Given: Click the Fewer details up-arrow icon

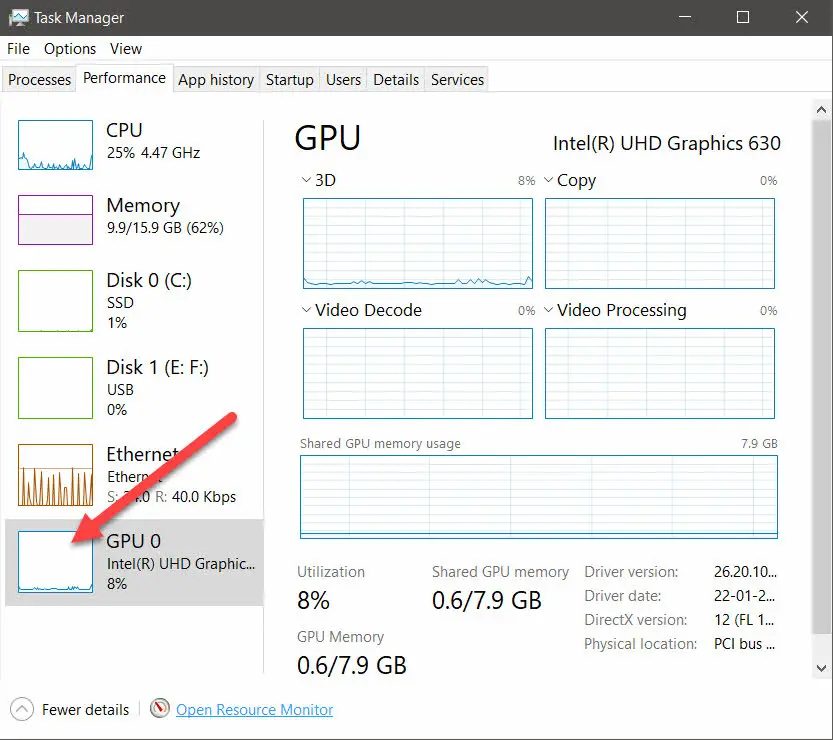Looking at the screenshot, I should [22, 709].
